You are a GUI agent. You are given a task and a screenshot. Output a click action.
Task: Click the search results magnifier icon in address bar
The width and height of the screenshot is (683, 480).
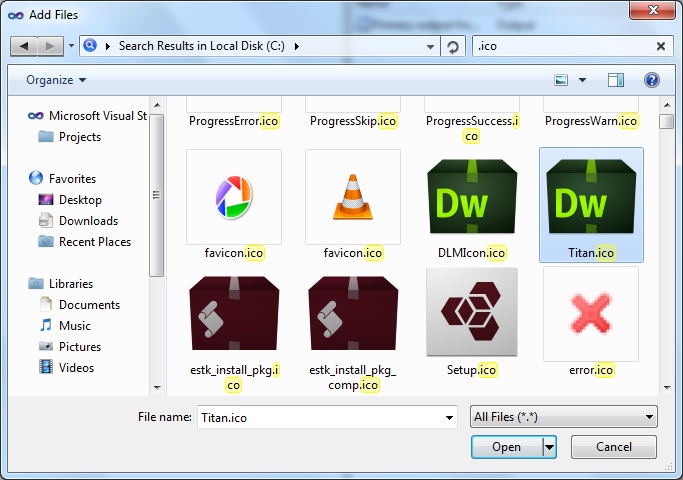(x=90, y=45)
